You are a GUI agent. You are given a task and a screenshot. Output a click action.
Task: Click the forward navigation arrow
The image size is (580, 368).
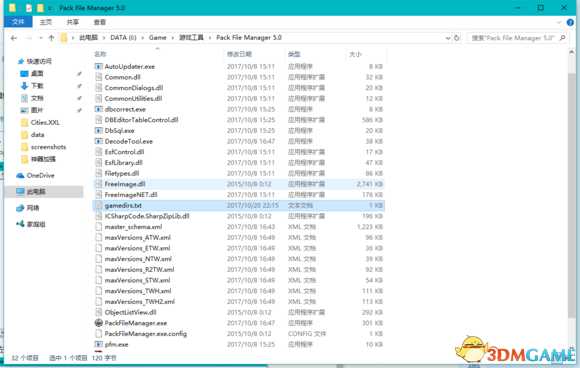click(28, 38)
